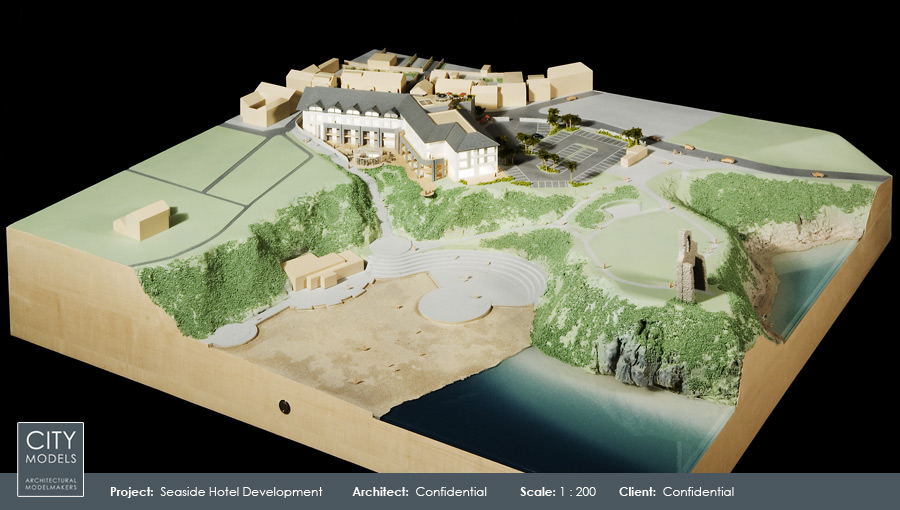Click the small building beside the beach

coord(322,269)
